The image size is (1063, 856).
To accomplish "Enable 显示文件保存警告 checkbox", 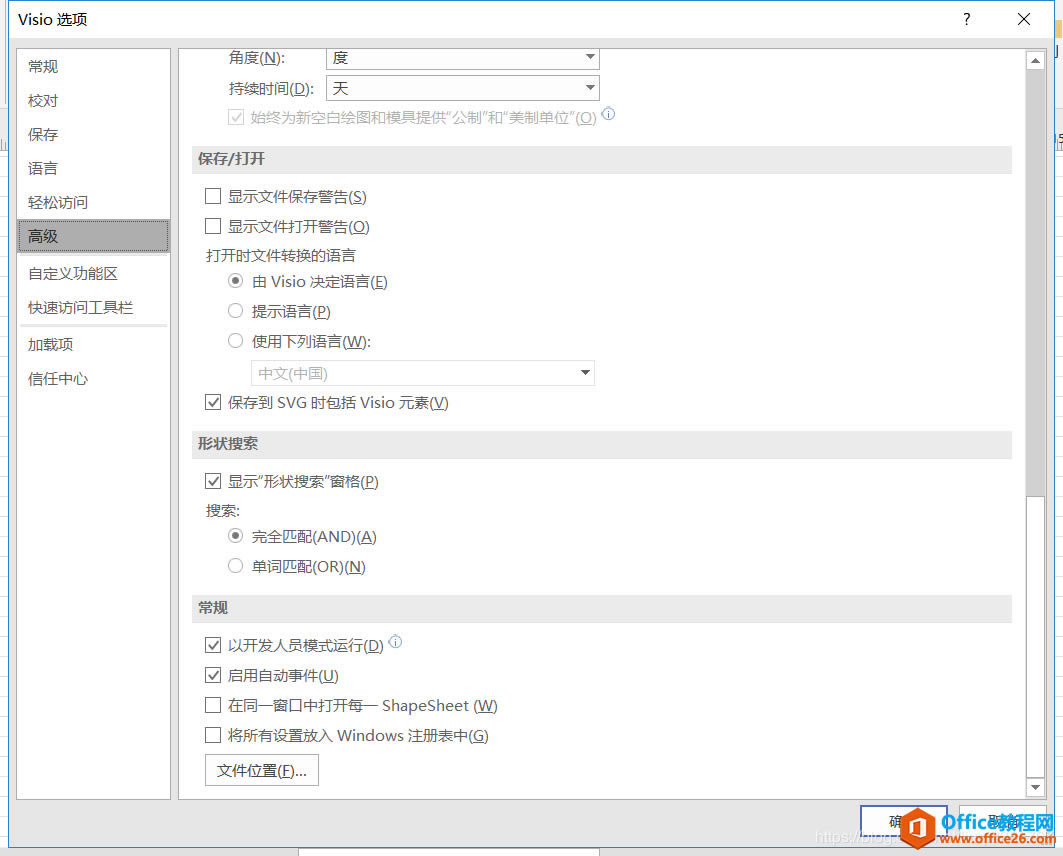I will 213,197.
